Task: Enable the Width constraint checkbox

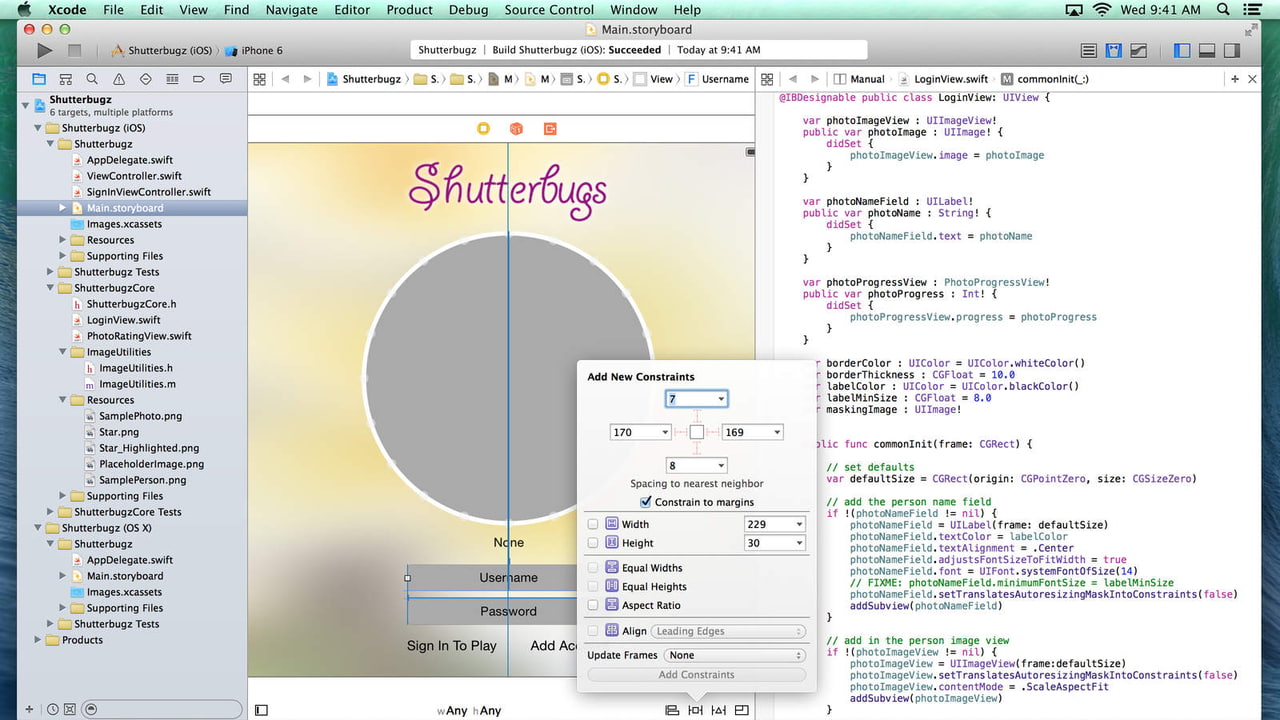Action: point(593,524)
